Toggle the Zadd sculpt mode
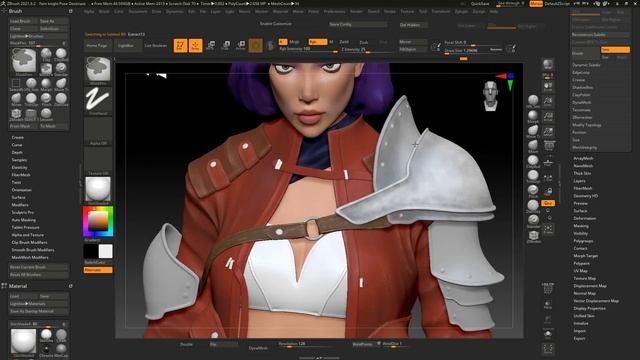Viewport: 640px width, 360px height. pos(344,42)
